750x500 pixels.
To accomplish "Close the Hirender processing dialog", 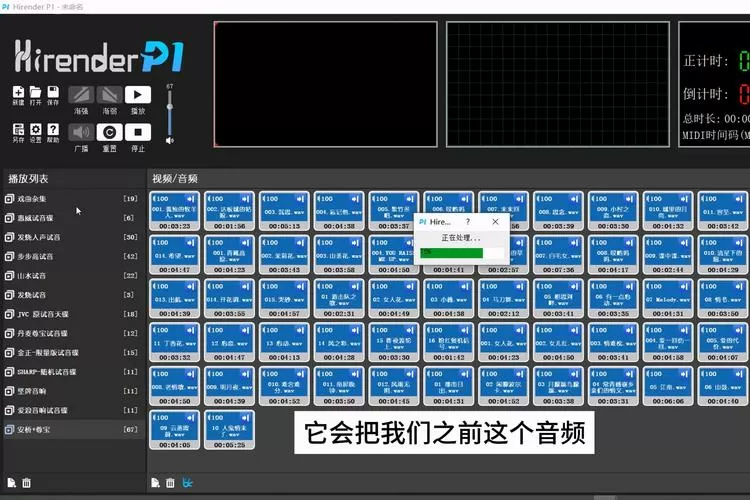I will (x=495, y=222).
